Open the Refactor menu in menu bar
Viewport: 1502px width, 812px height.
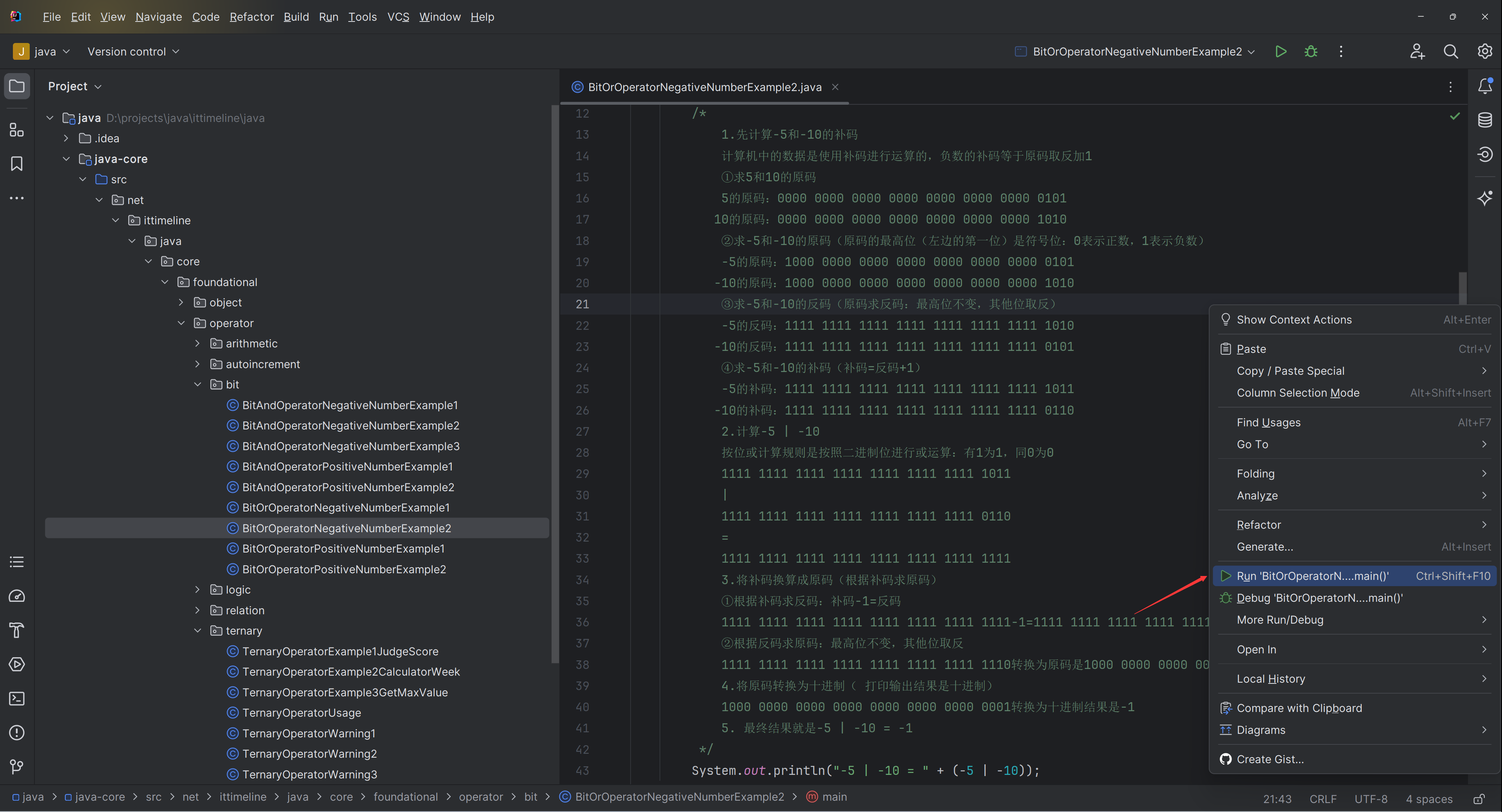[251, 17]
